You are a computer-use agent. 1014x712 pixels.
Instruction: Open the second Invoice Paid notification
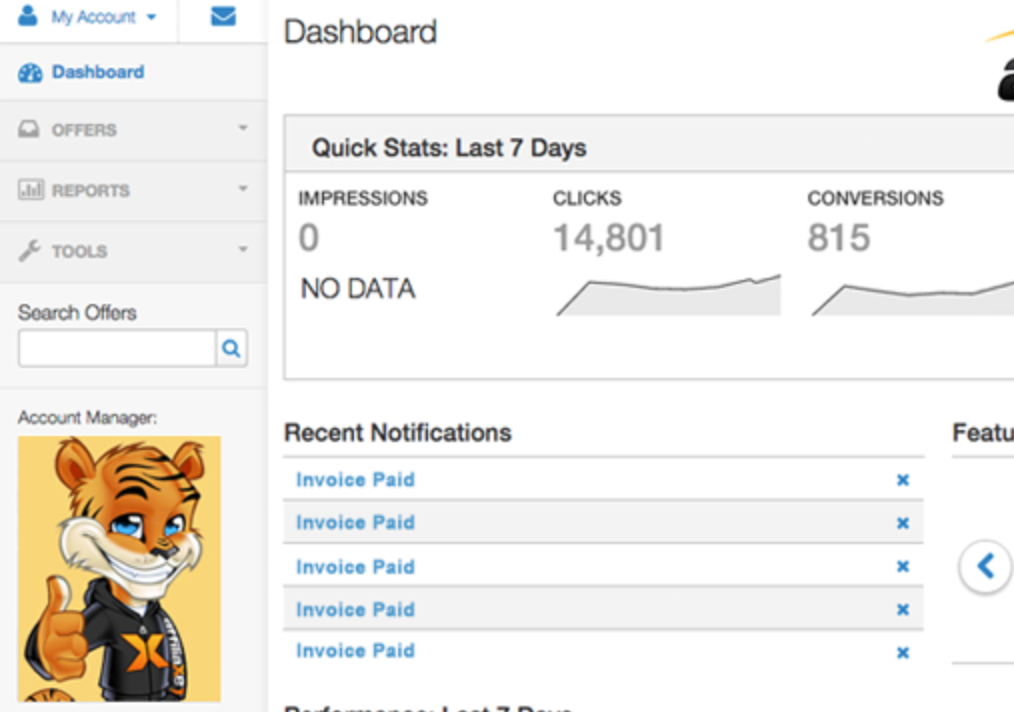355,523
